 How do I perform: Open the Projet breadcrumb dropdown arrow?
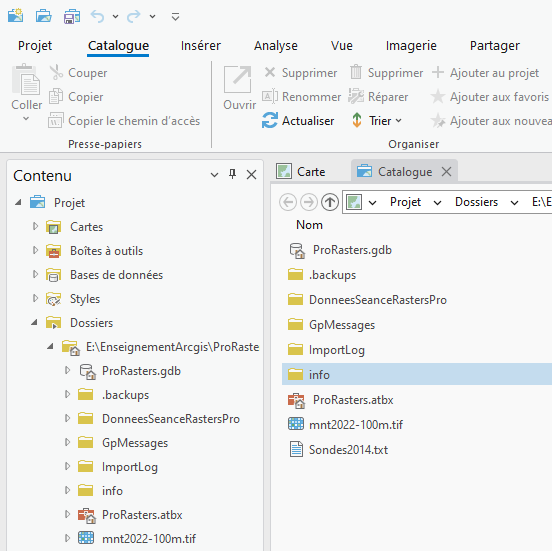[437, 203]
